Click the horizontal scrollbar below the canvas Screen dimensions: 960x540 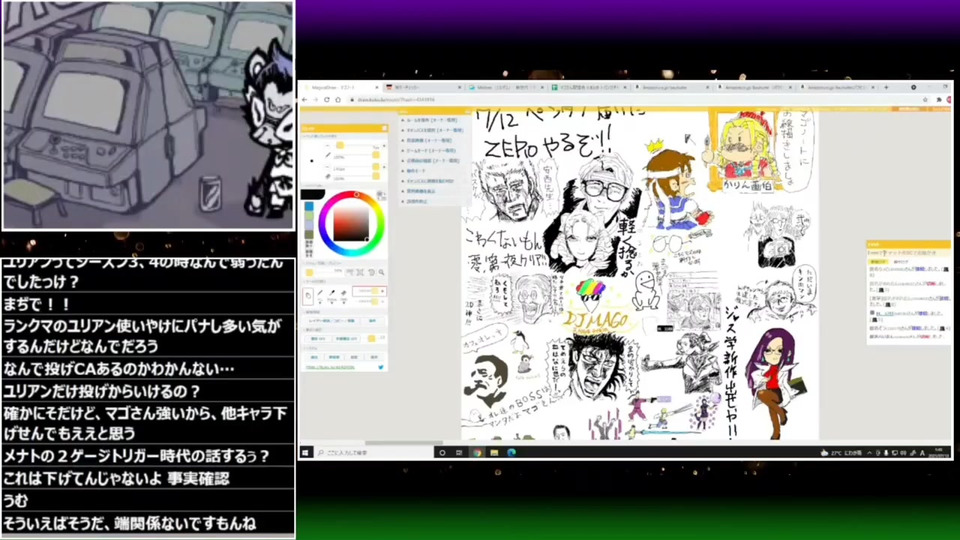tap(404, 442)
